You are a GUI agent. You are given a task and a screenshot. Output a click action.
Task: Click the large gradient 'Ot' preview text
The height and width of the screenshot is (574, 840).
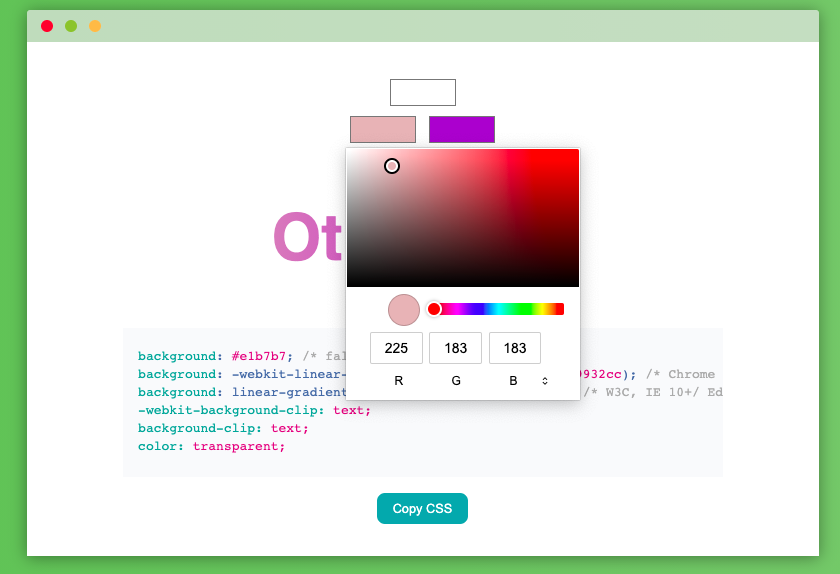[x=308, y=236]
